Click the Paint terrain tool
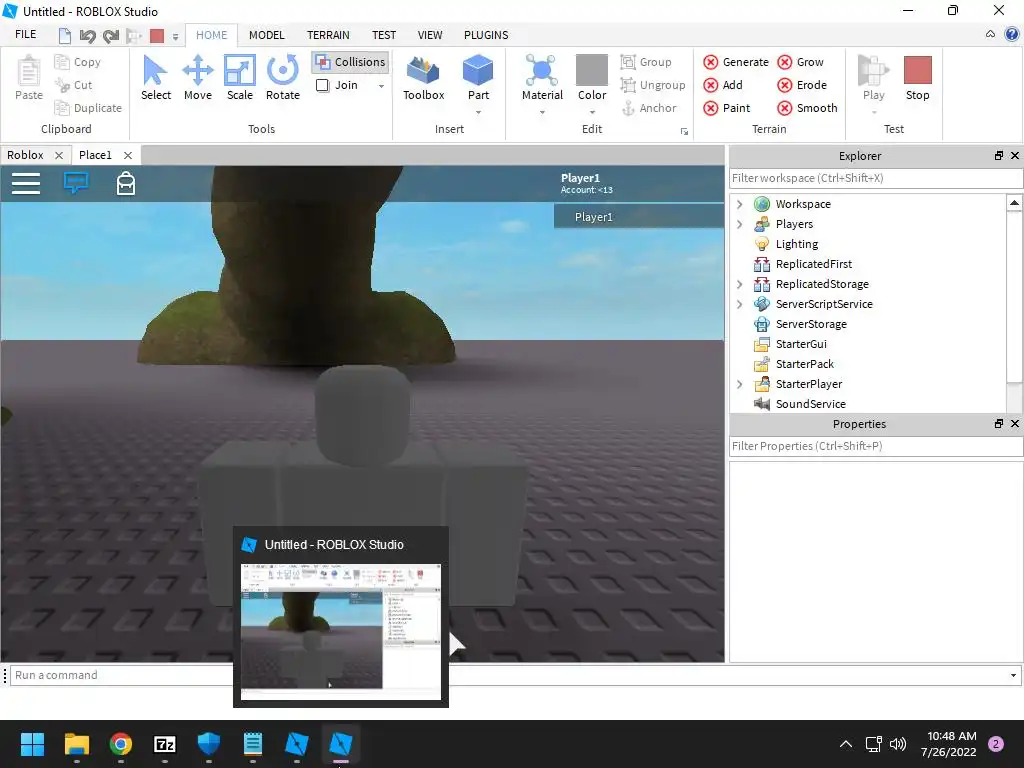Image resolution: width=1024 pixels, height=768 pixels. point(727,108)
